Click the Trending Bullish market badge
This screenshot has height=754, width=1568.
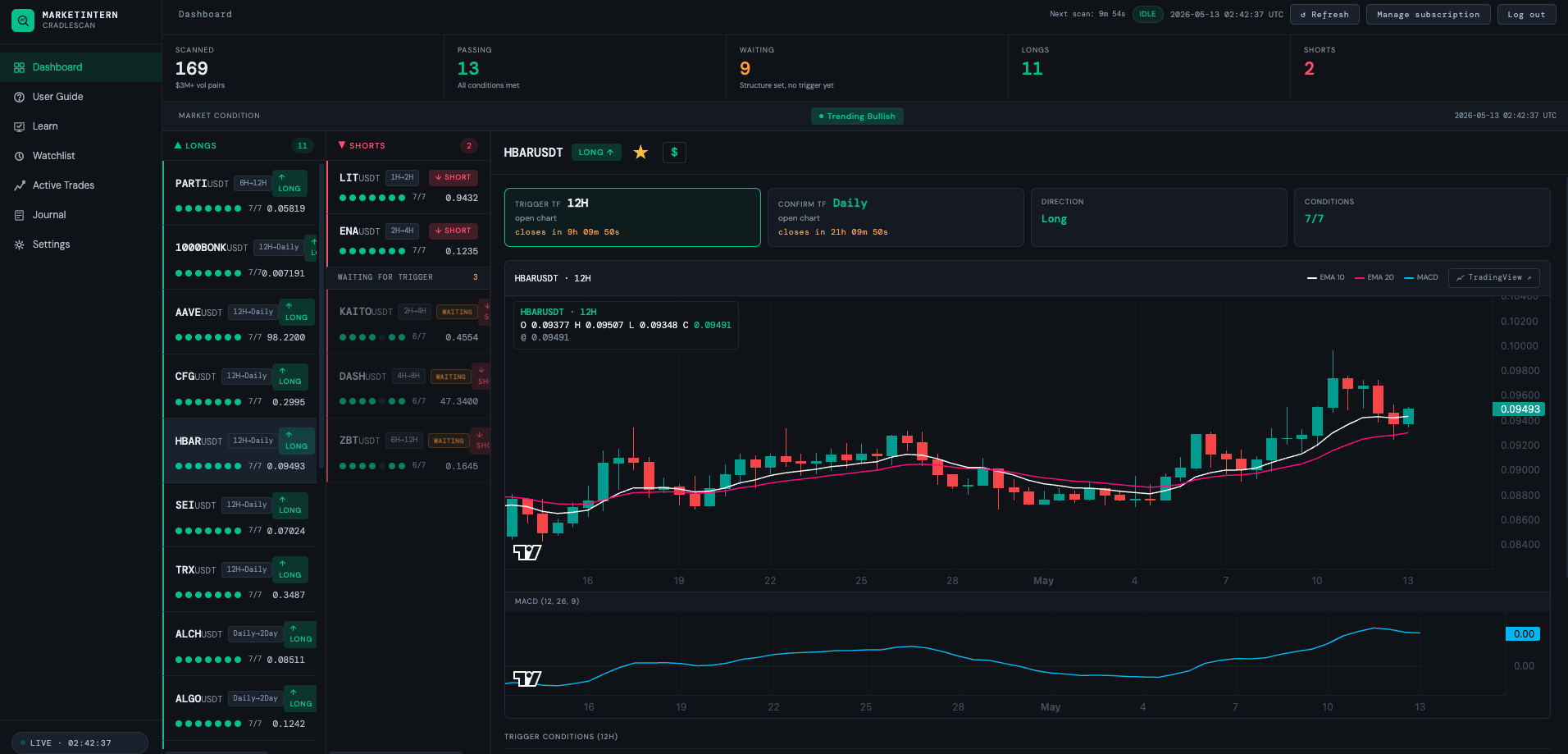tap(857, 117)
